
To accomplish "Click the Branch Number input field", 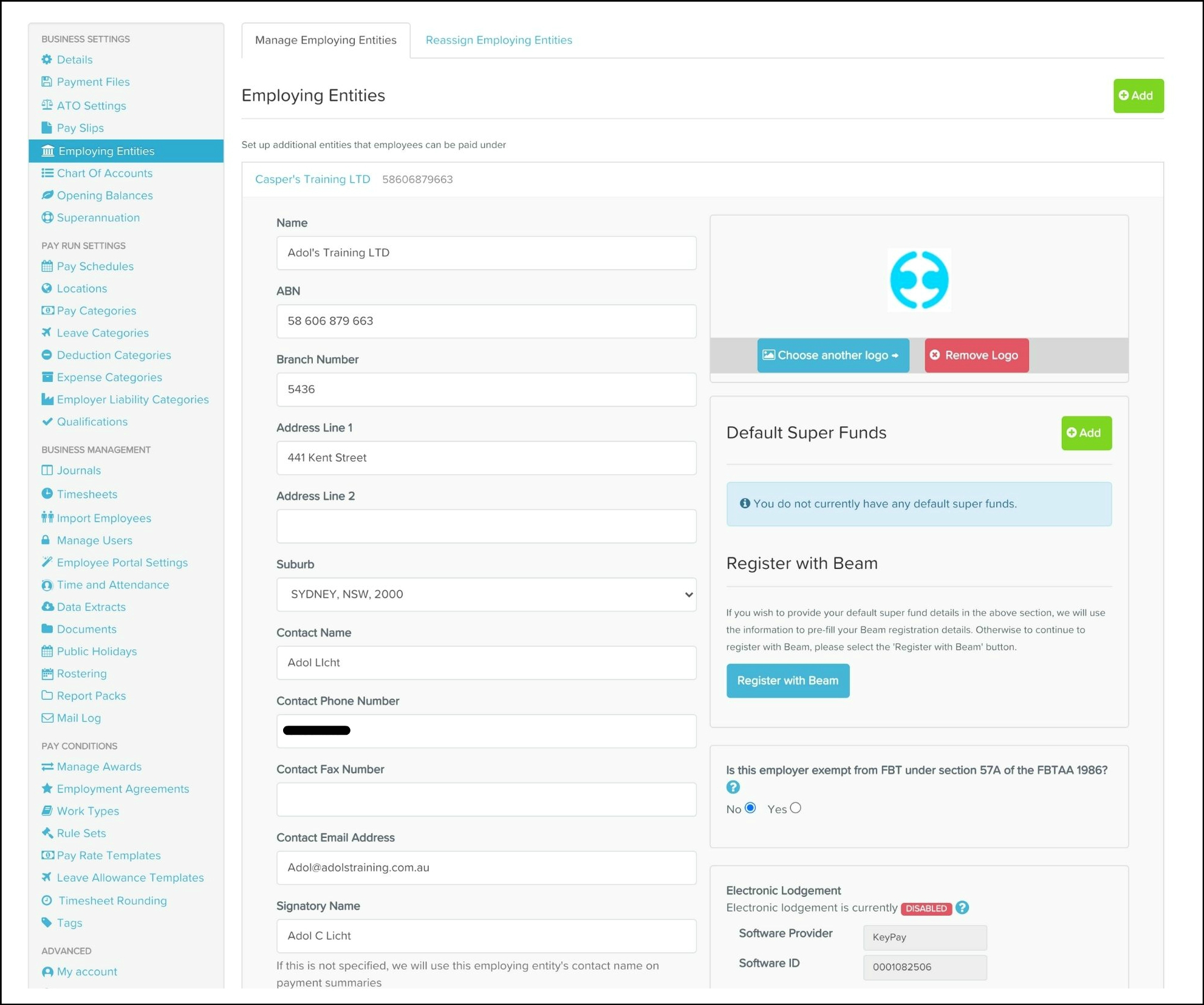I will [x=486, y=389].
